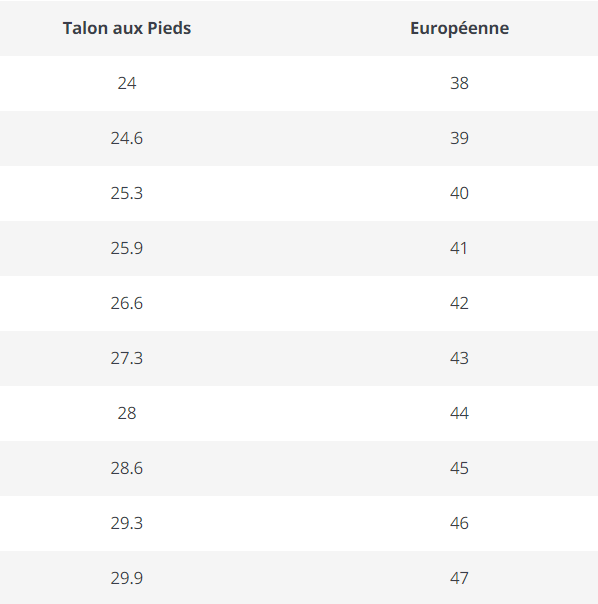
Task: Click the European size 39 value
Action: pyautogui.click(x=459, y=138)
